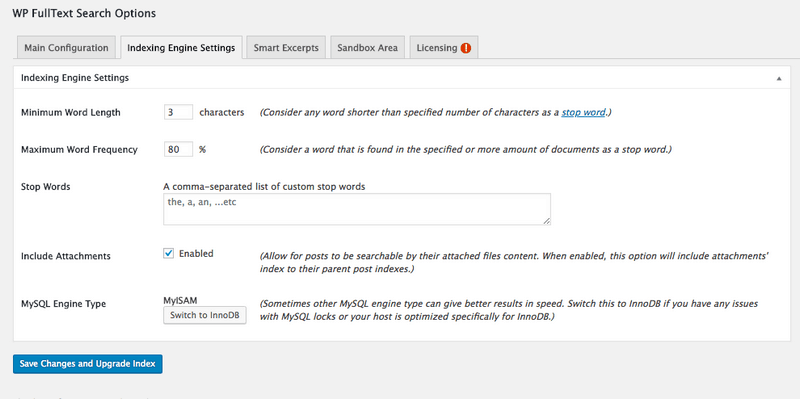Switch to the Smart Excerpts tab
This screenshot has width=800, height=399.
286,48
